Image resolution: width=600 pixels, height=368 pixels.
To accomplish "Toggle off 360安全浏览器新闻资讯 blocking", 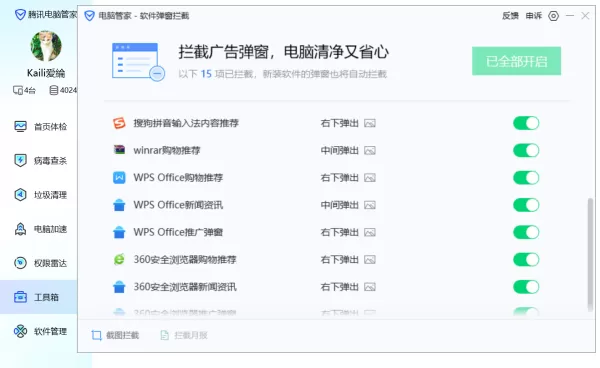I will click(526, 287).
